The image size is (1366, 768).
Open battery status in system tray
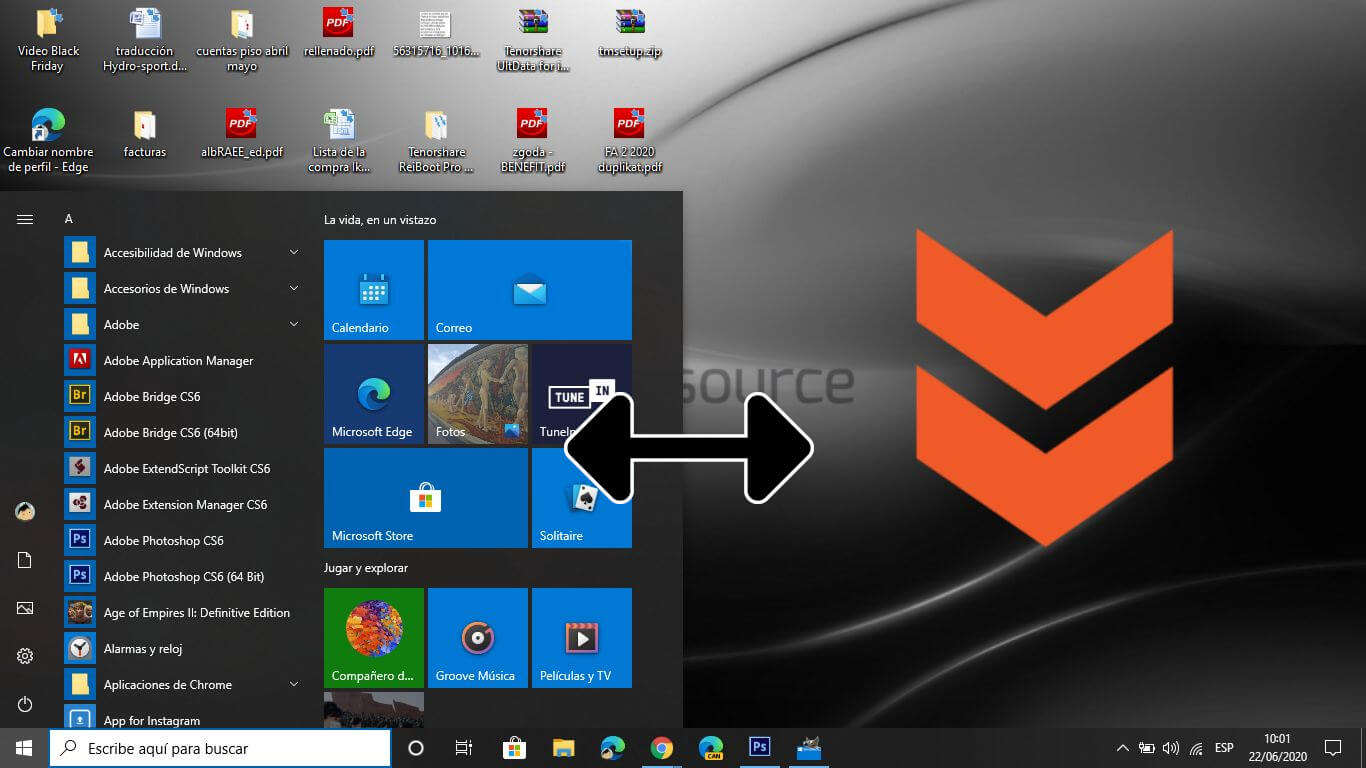point(1147,748)
